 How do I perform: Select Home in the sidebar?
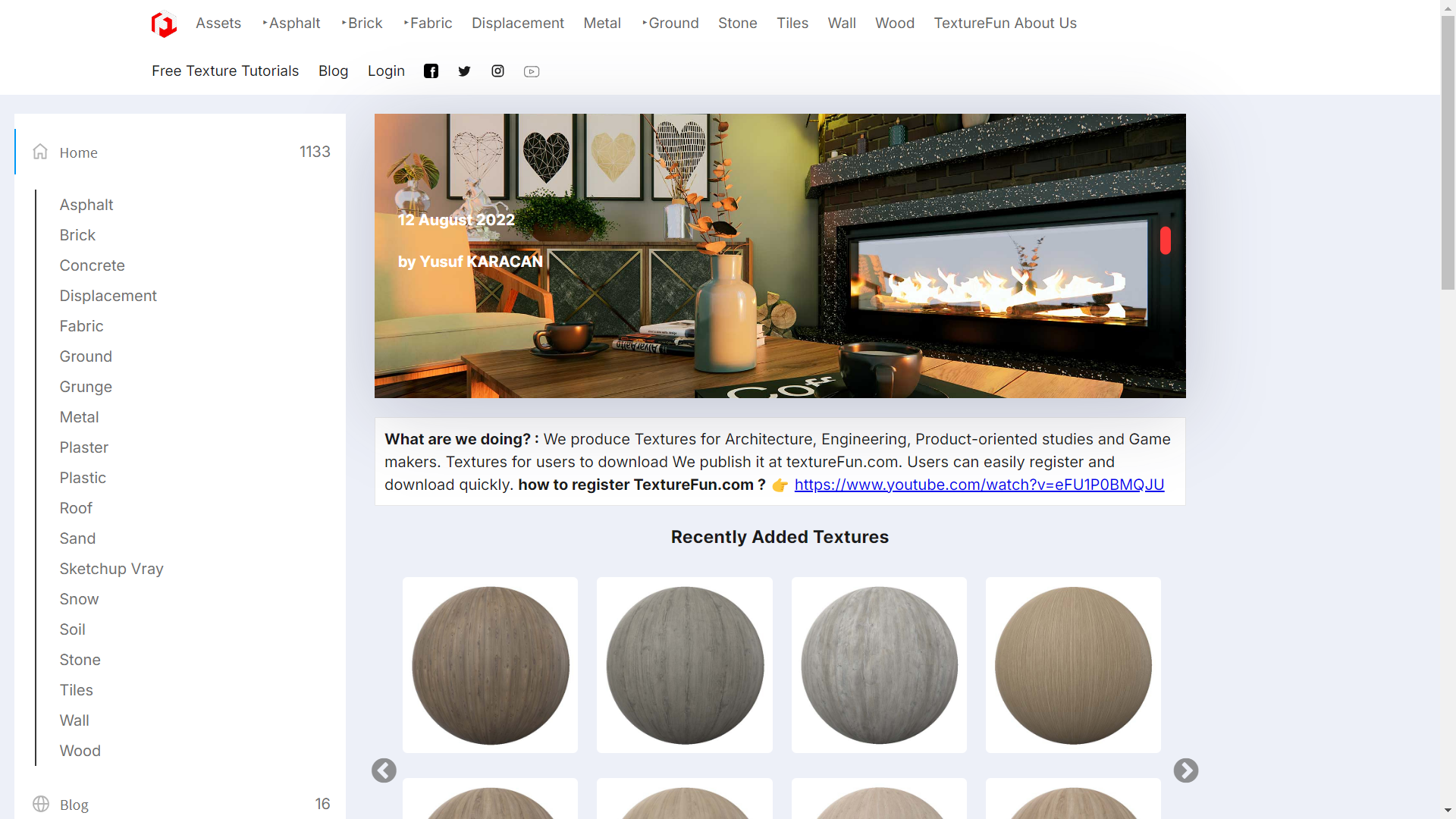(79, 152)
